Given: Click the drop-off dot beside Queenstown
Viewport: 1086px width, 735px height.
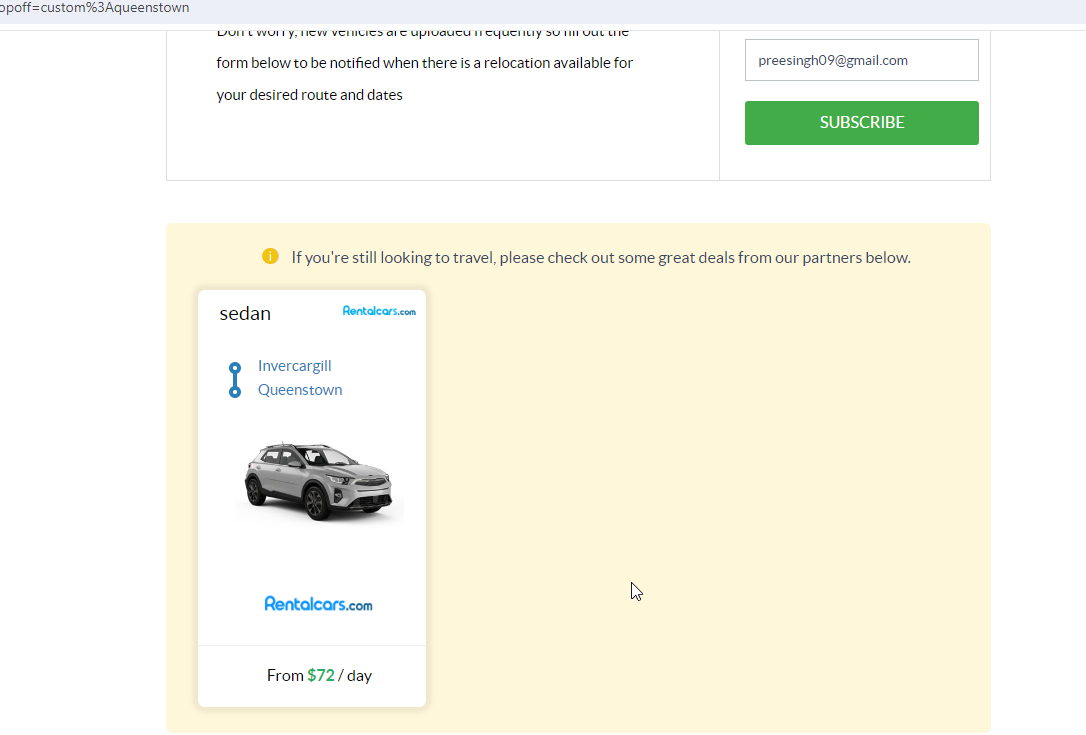Looking at the screenshot, I should tap(235, 392).
